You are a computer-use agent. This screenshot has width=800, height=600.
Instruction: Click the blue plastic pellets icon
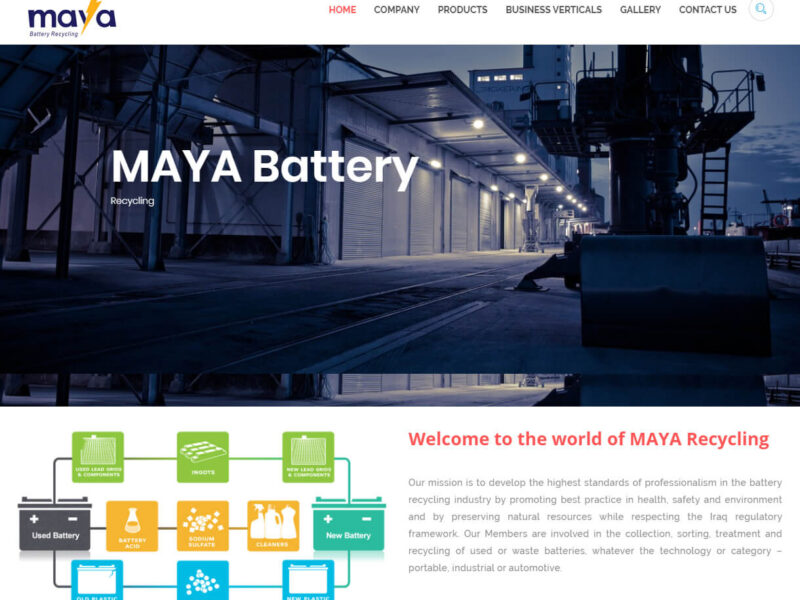coord(203,580)
